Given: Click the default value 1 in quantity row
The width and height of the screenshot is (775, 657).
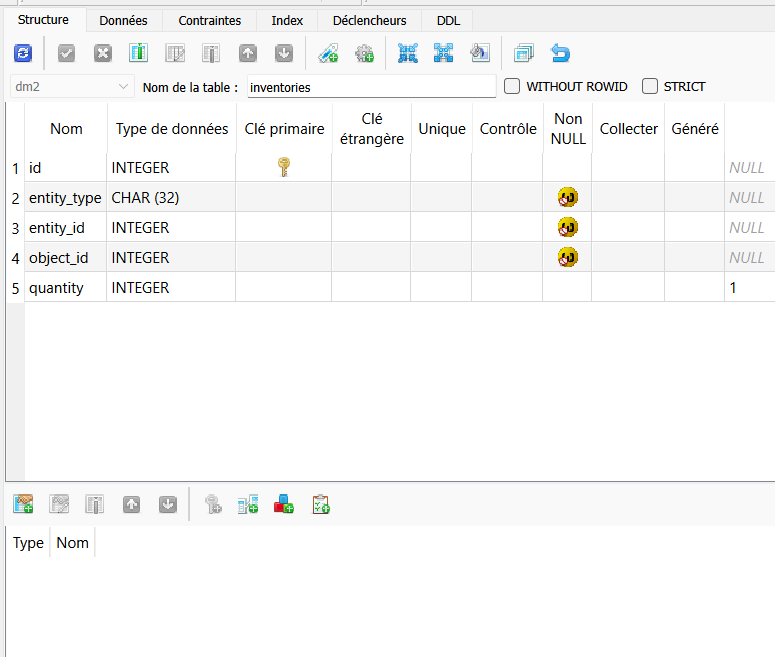Looking at the screenshot, I should click(x=749, y=288).
